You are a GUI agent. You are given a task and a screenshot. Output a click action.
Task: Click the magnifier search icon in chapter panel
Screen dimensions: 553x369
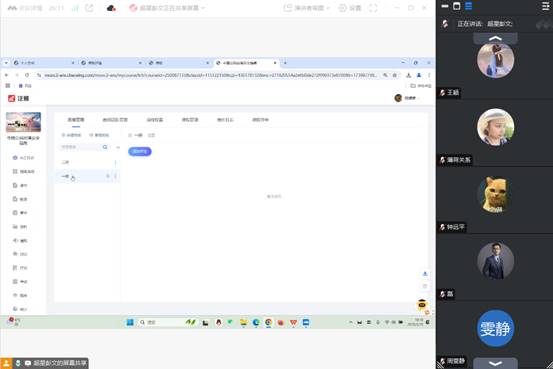click(x=105, y=147)
